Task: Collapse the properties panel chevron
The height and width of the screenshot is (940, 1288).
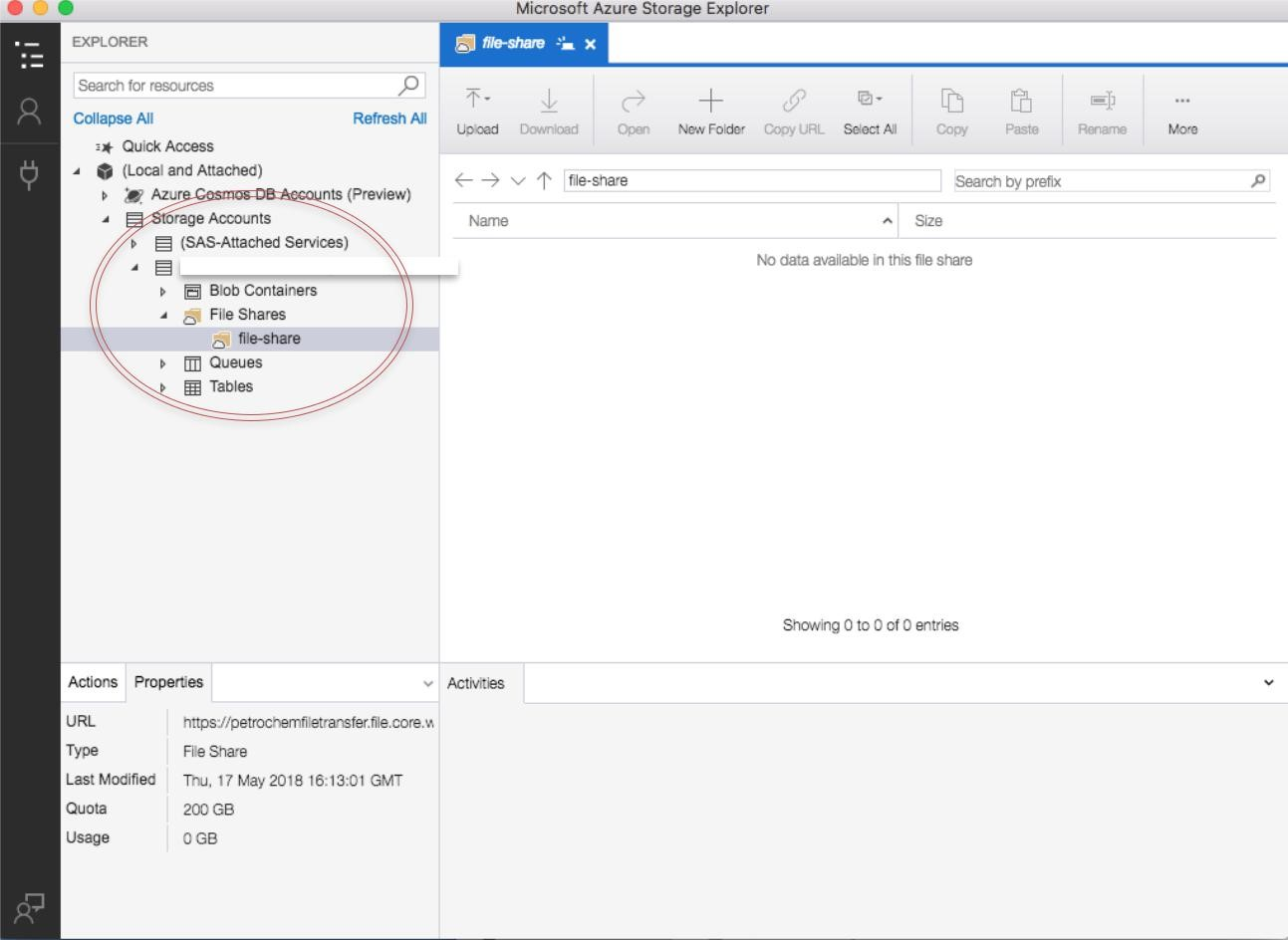Action: (x=427, y=684)
